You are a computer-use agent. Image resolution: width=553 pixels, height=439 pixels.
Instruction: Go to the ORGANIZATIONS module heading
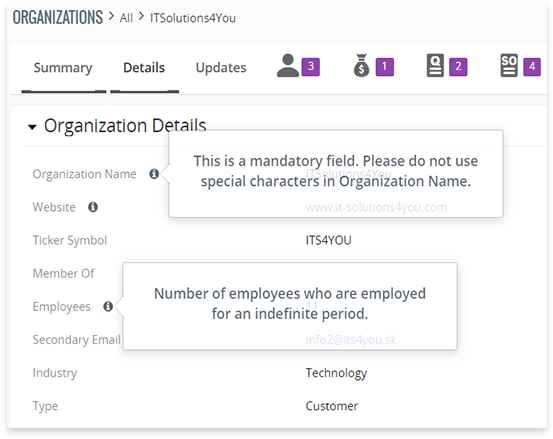(x=57, y=17)
